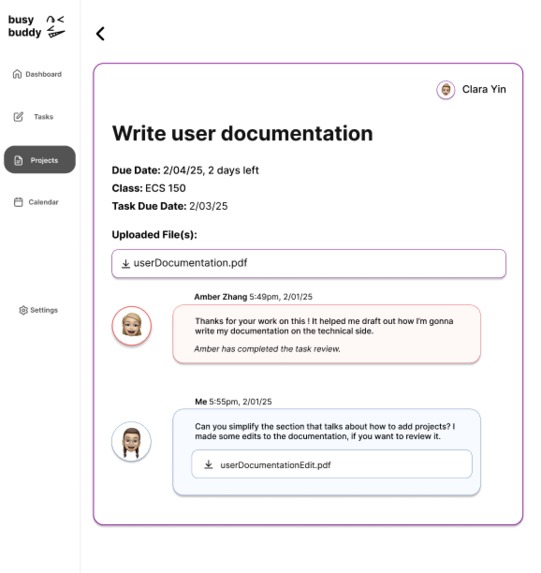Click the Amber Zhang sender name

pyautogui.click(x=220, y=297)
